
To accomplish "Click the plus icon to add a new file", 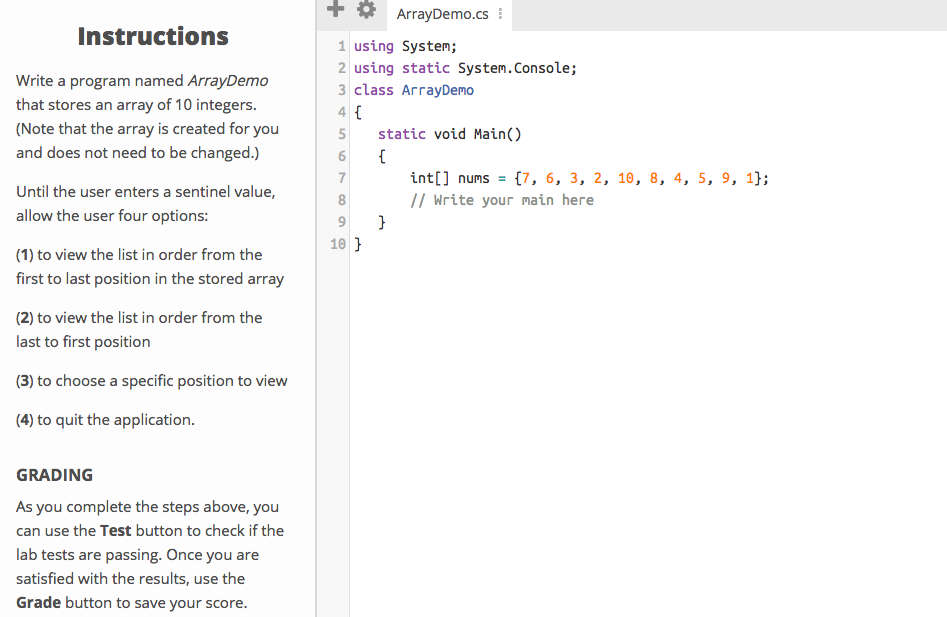I will [x=335, y=9].
